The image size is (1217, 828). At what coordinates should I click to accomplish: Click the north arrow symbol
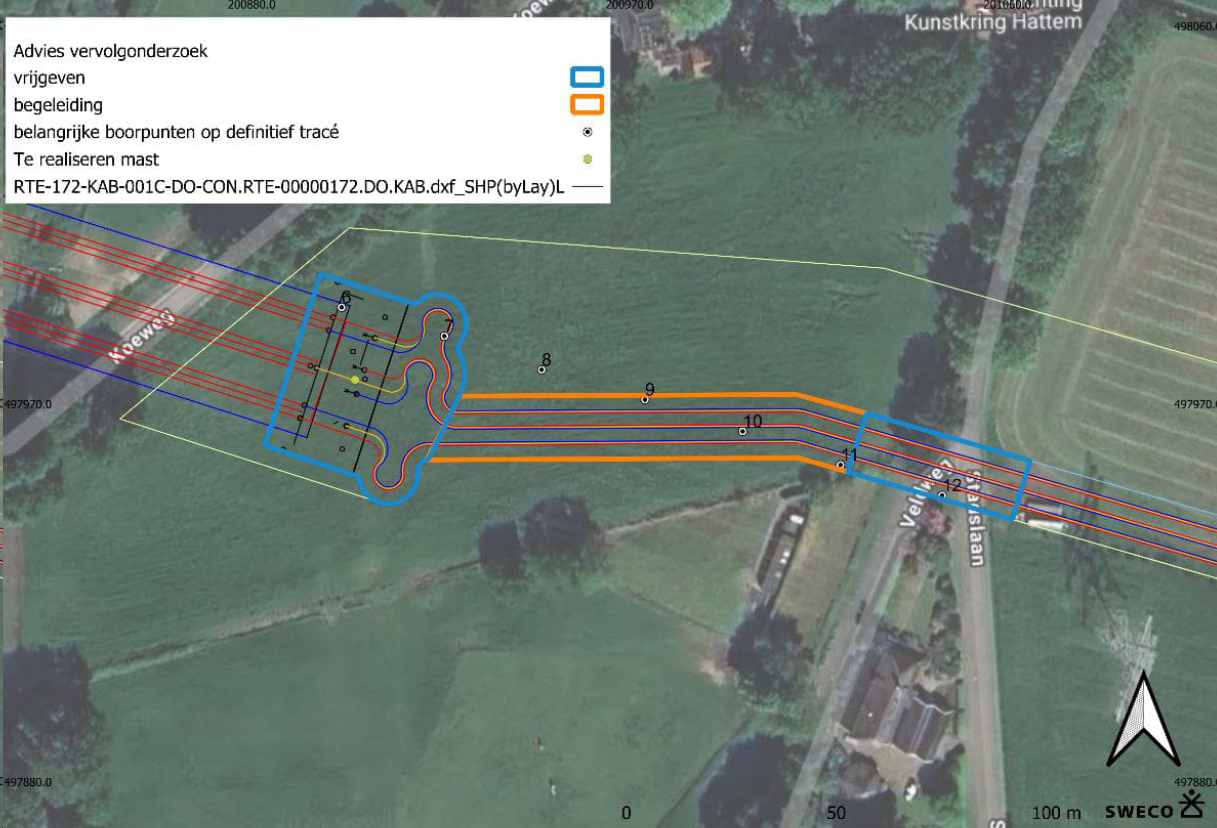(1145, 719)
